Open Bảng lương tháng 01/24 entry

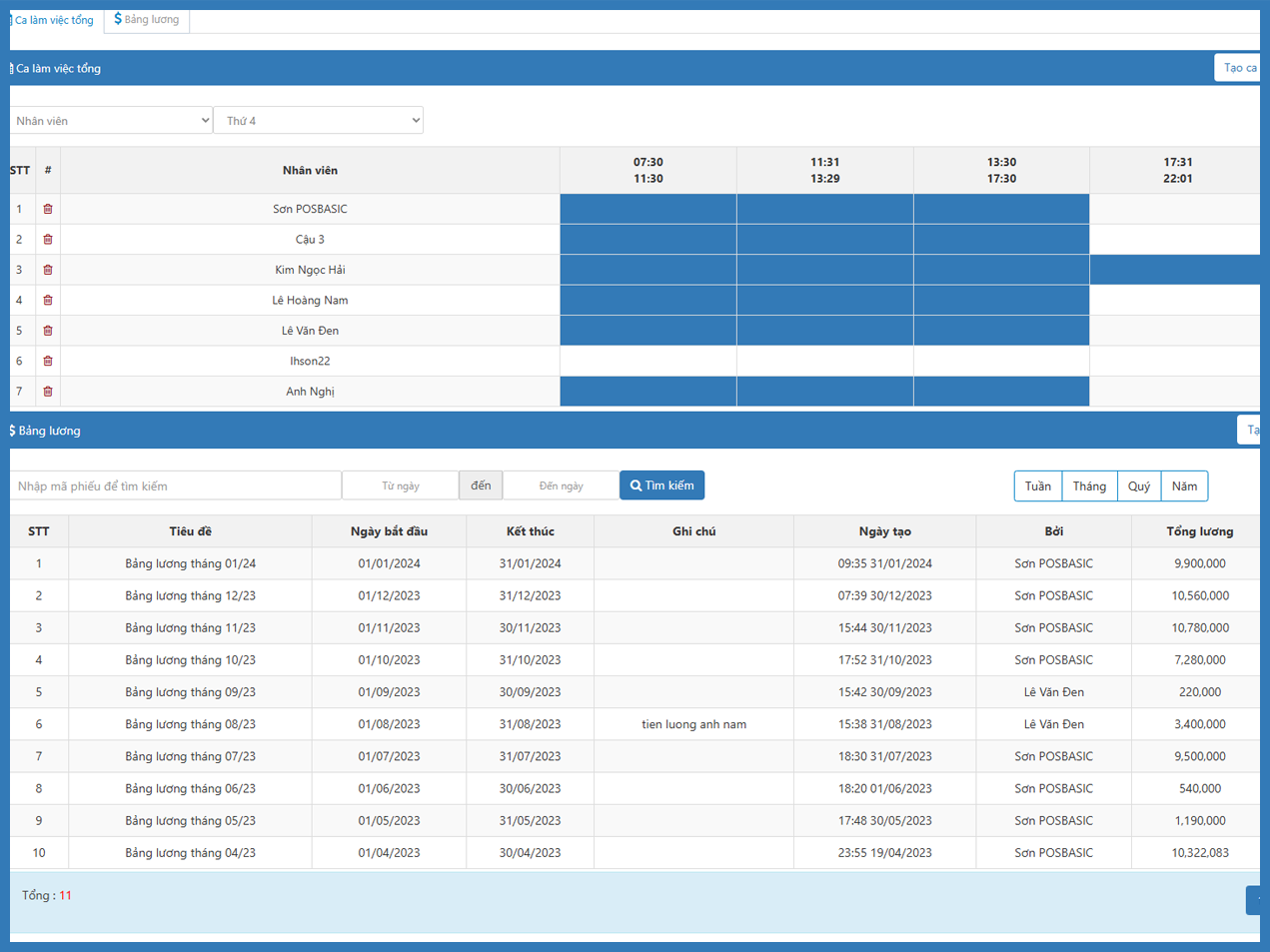click(191, 563)
